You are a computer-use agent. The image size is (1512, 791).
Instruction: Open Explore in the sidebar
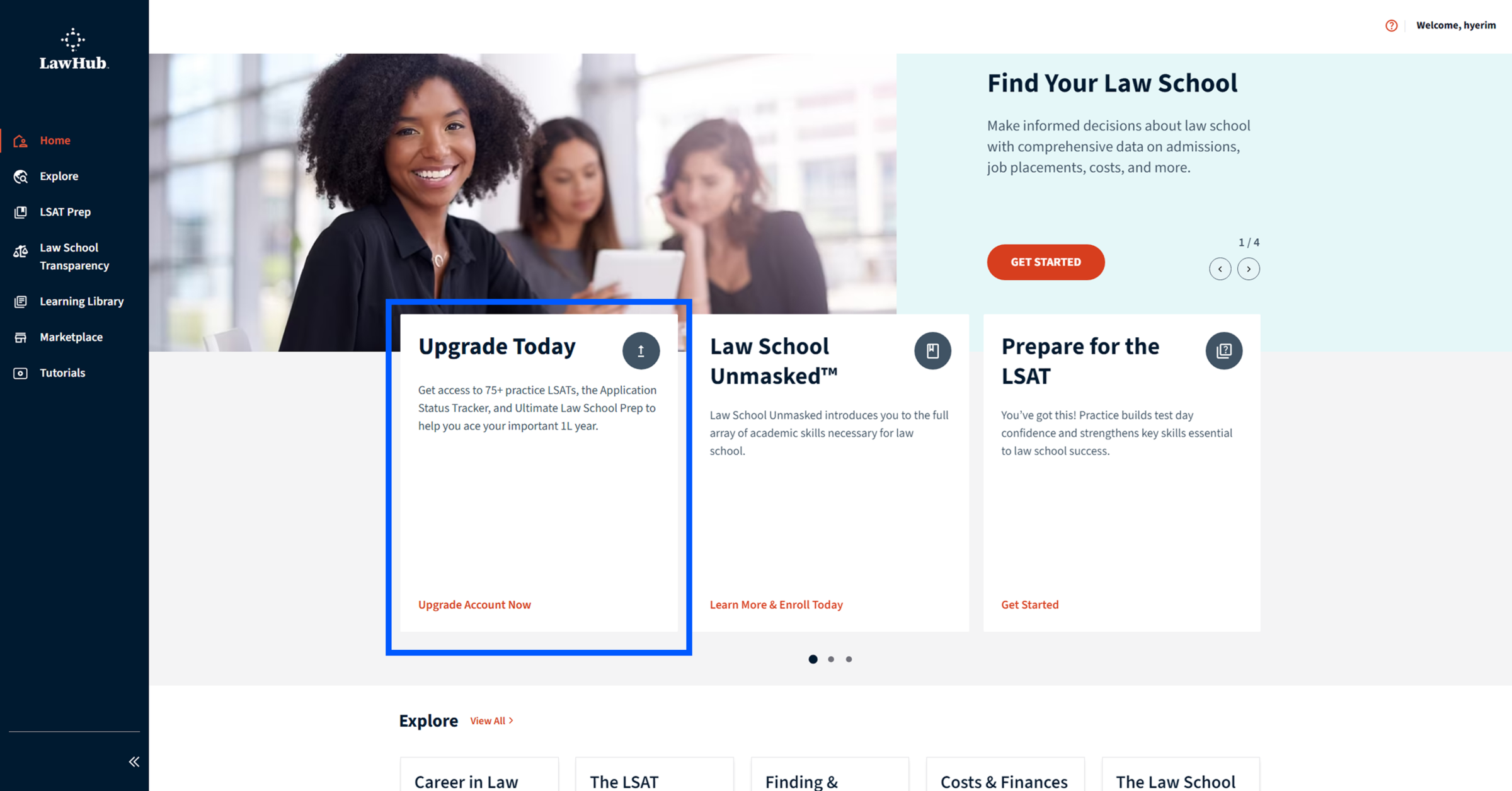pyautogui.click(x=59, y=176)
